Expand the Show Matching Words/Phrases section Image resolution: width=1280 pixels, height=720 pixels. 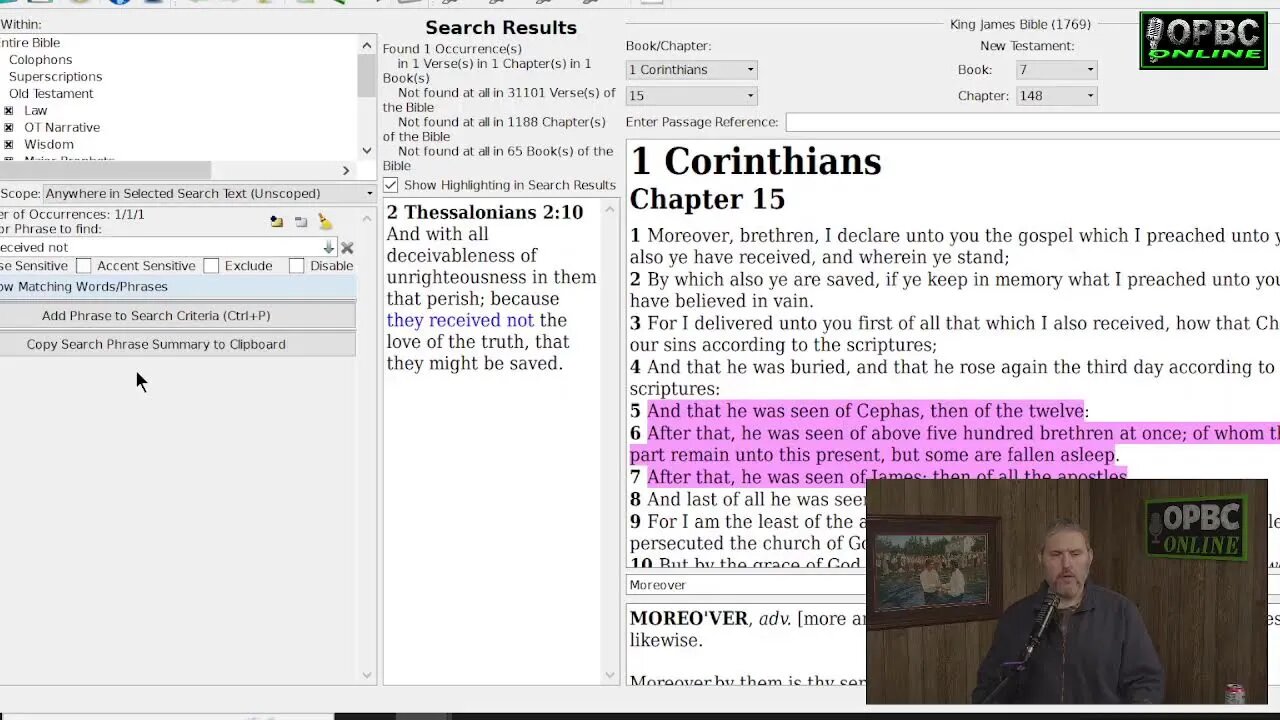point(178,287)
